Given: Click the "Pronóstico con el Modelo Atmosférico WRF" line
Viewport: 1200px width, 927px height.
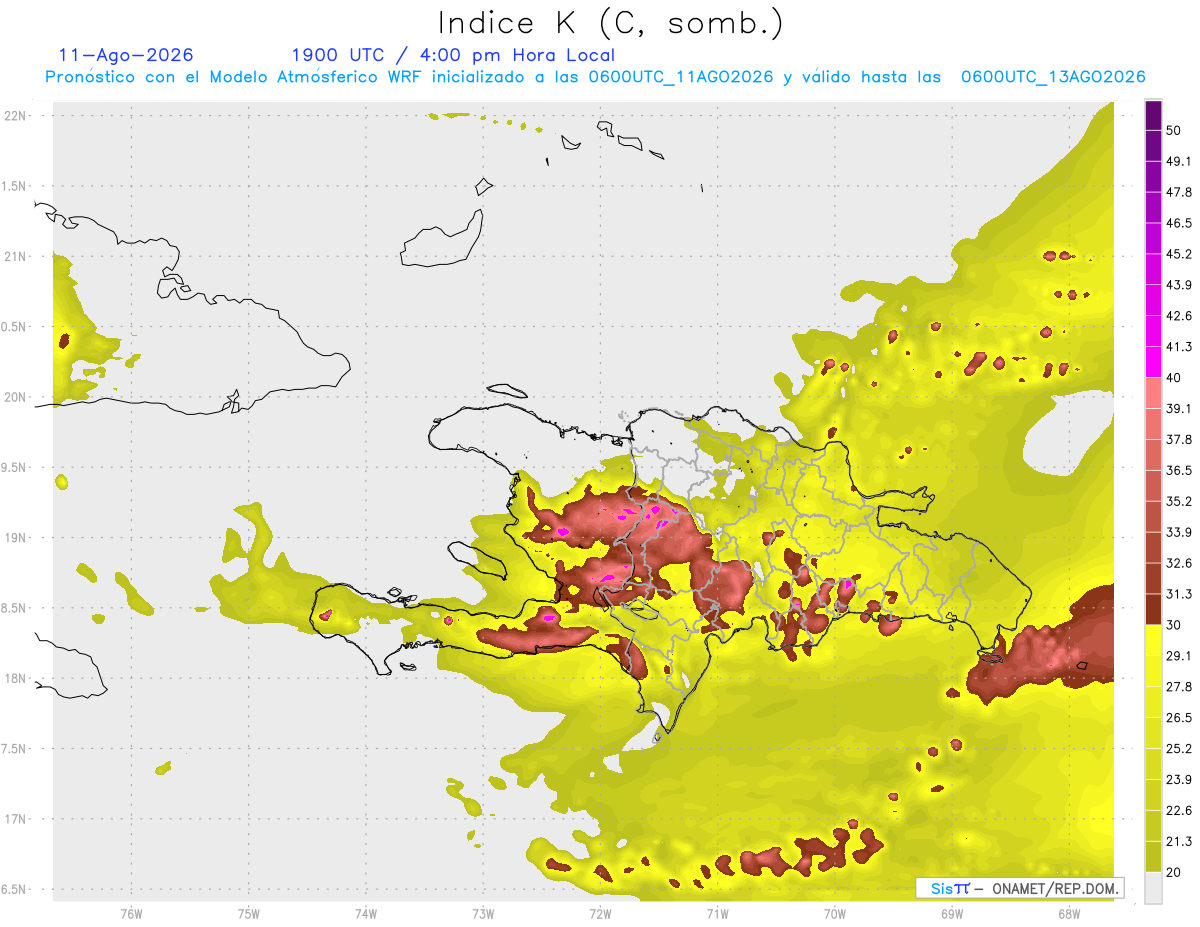Looking at the screenshot, I should pos(595,77).
